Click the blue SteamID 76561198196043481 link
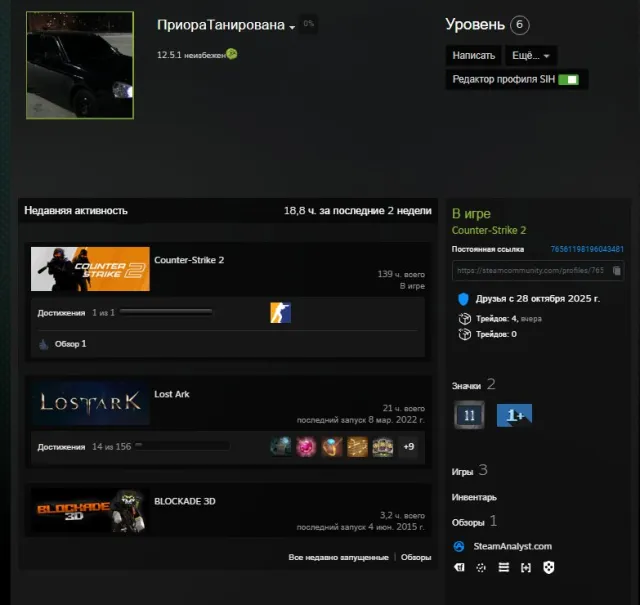 (587, 249)
